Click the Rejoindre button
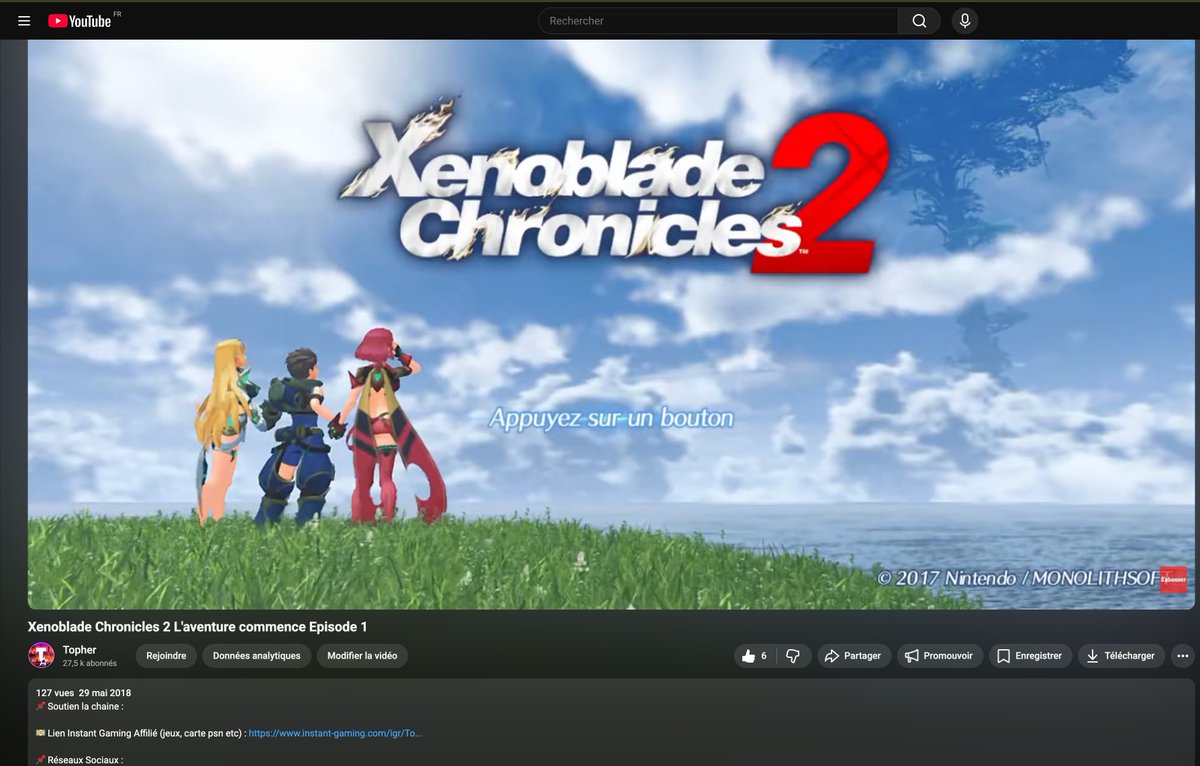Image resolution: width=1200 pixels, height=766 pixels. click(166, 656)
